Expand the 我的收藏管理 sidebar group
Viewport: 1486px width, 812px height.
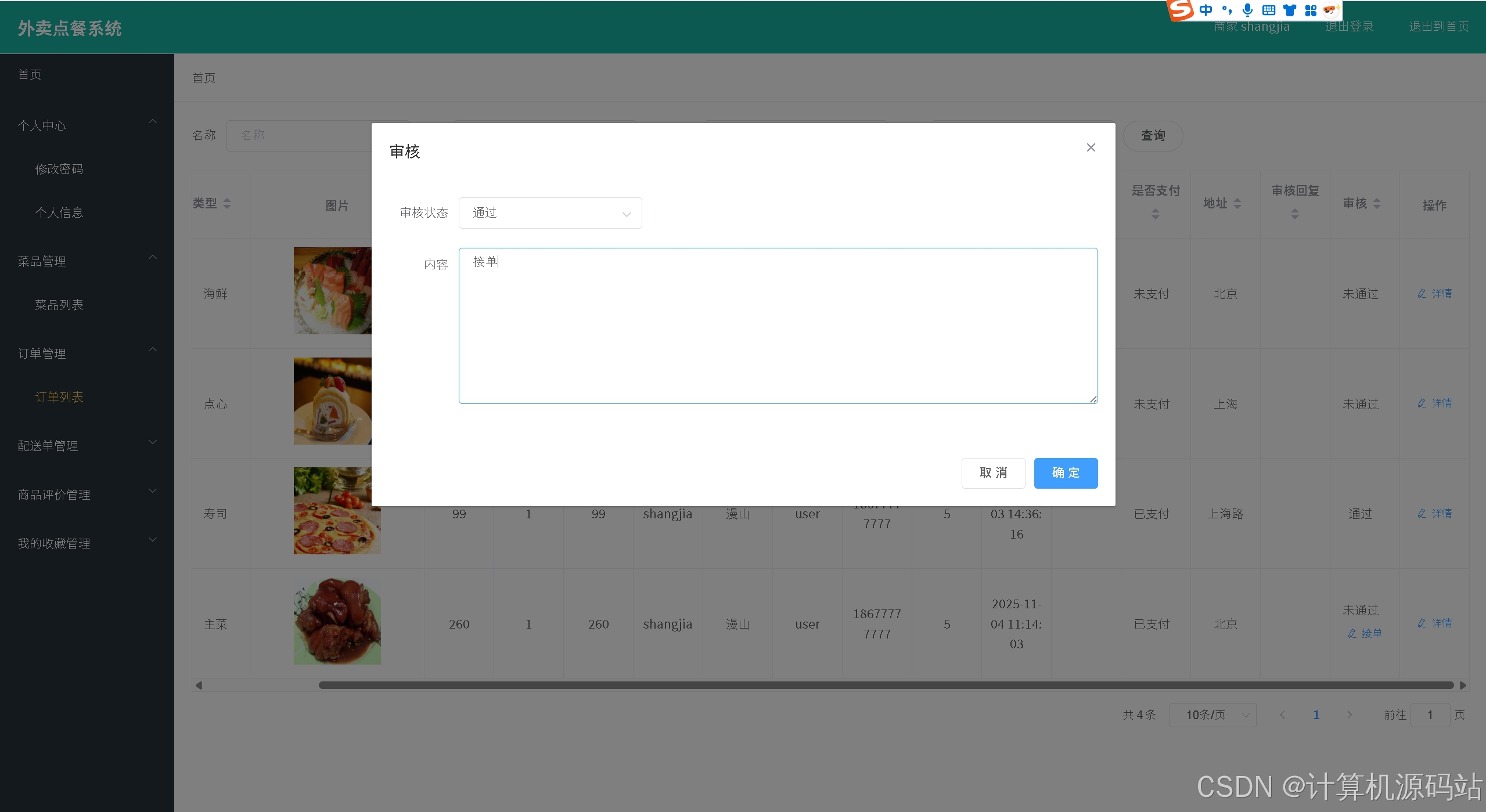coord(87,543)
